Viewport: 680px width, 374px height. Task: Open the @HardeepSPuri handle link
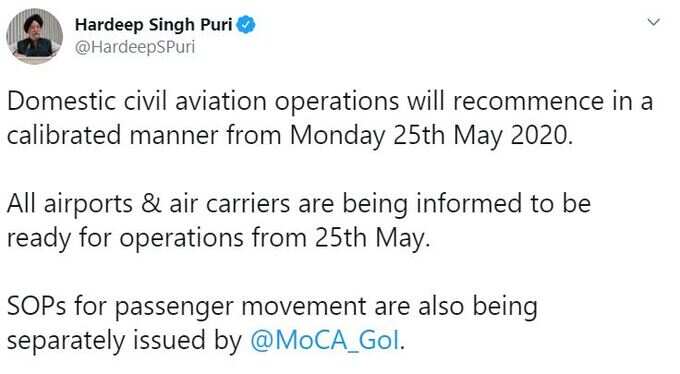point(135,46)
